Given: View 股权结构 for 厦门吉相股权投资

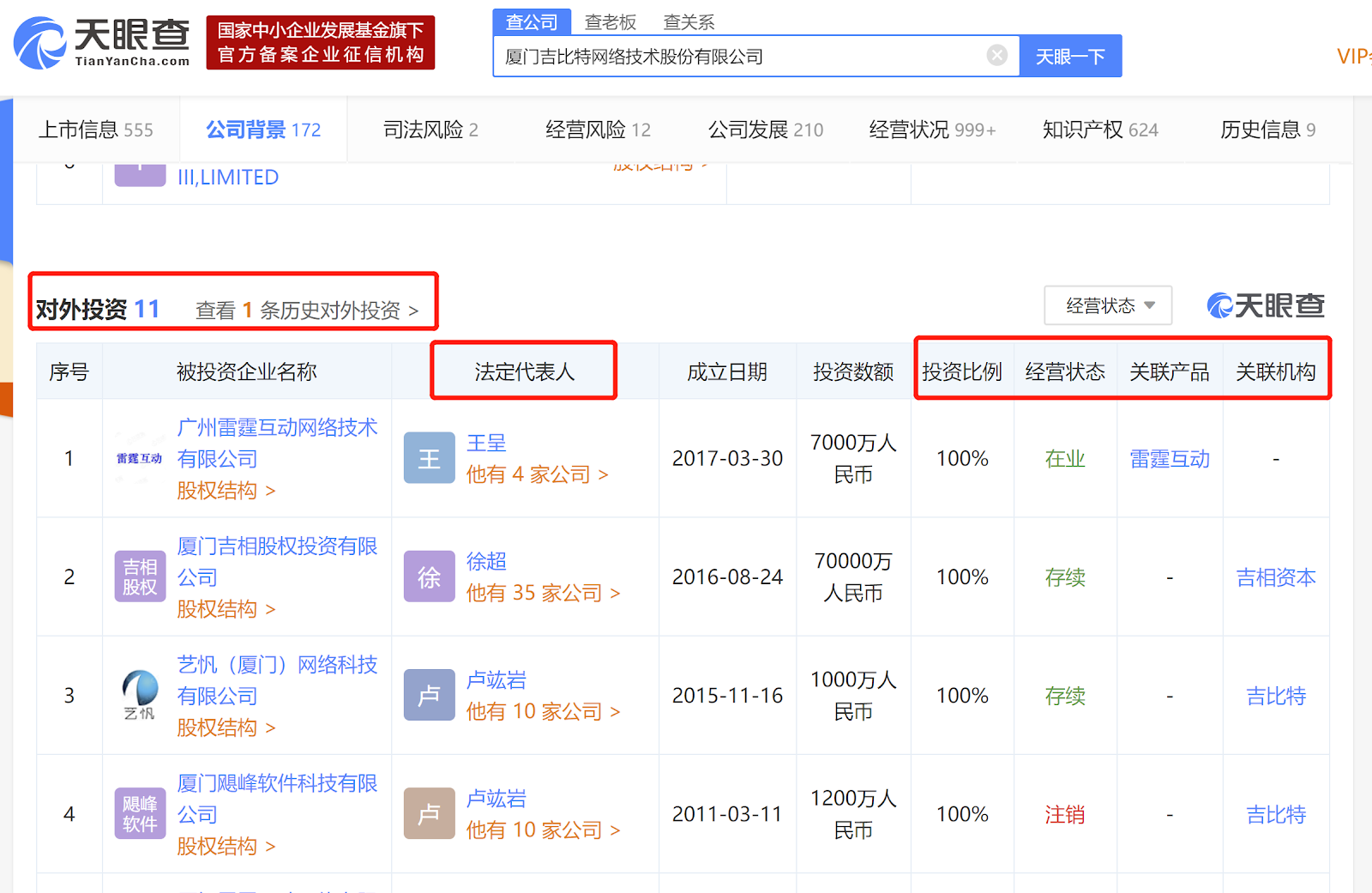Looking at the screenshot, I should 226,608.
